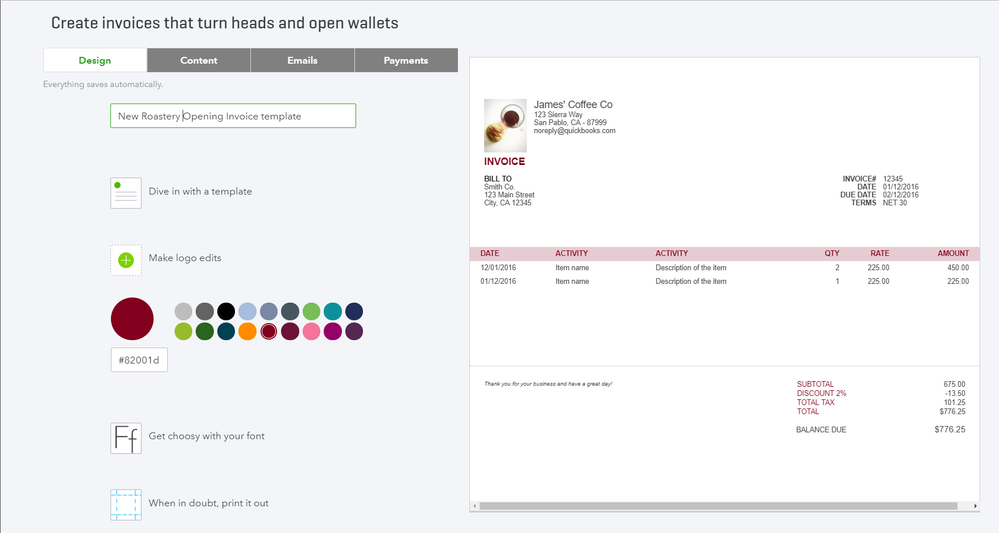This screenshot has width=999, height=533.
Task: Click the coffee logo image on invoice
Action: tap(505, 125)
